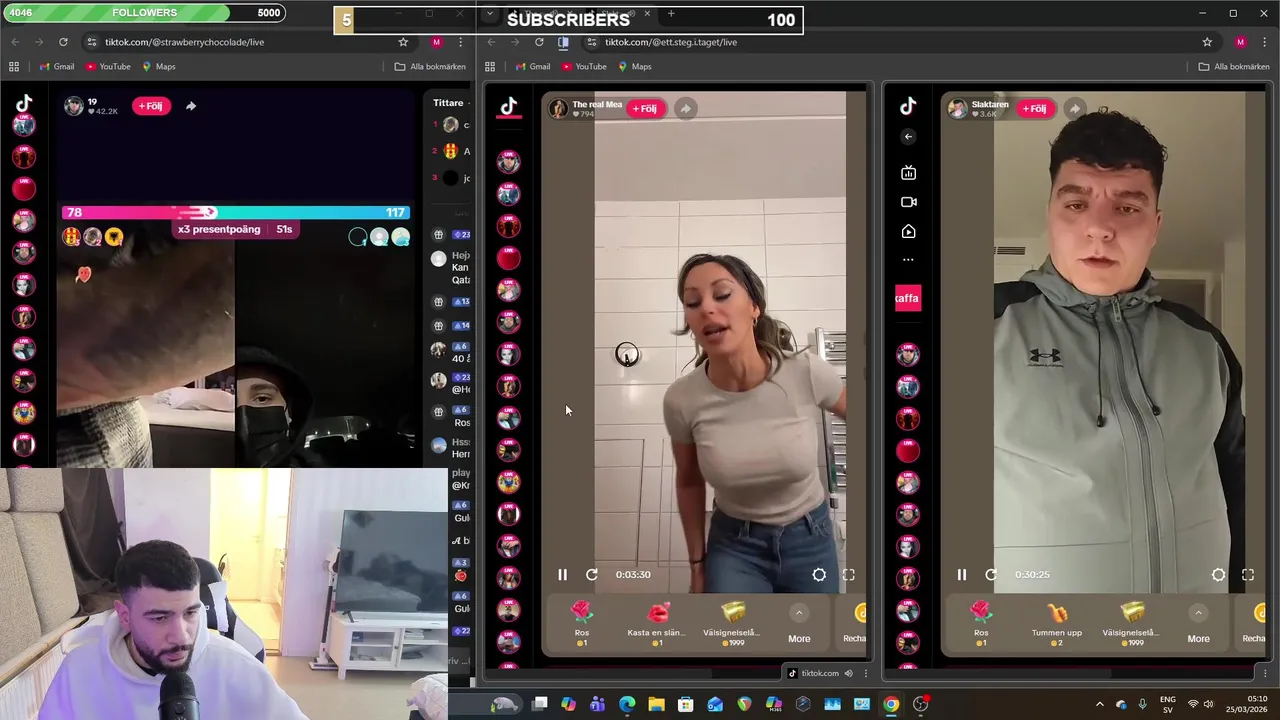The width and height of the screenshot is (1280, 720).
Task: Click the TikTok logo in the left window
Action: coord(24,102)
